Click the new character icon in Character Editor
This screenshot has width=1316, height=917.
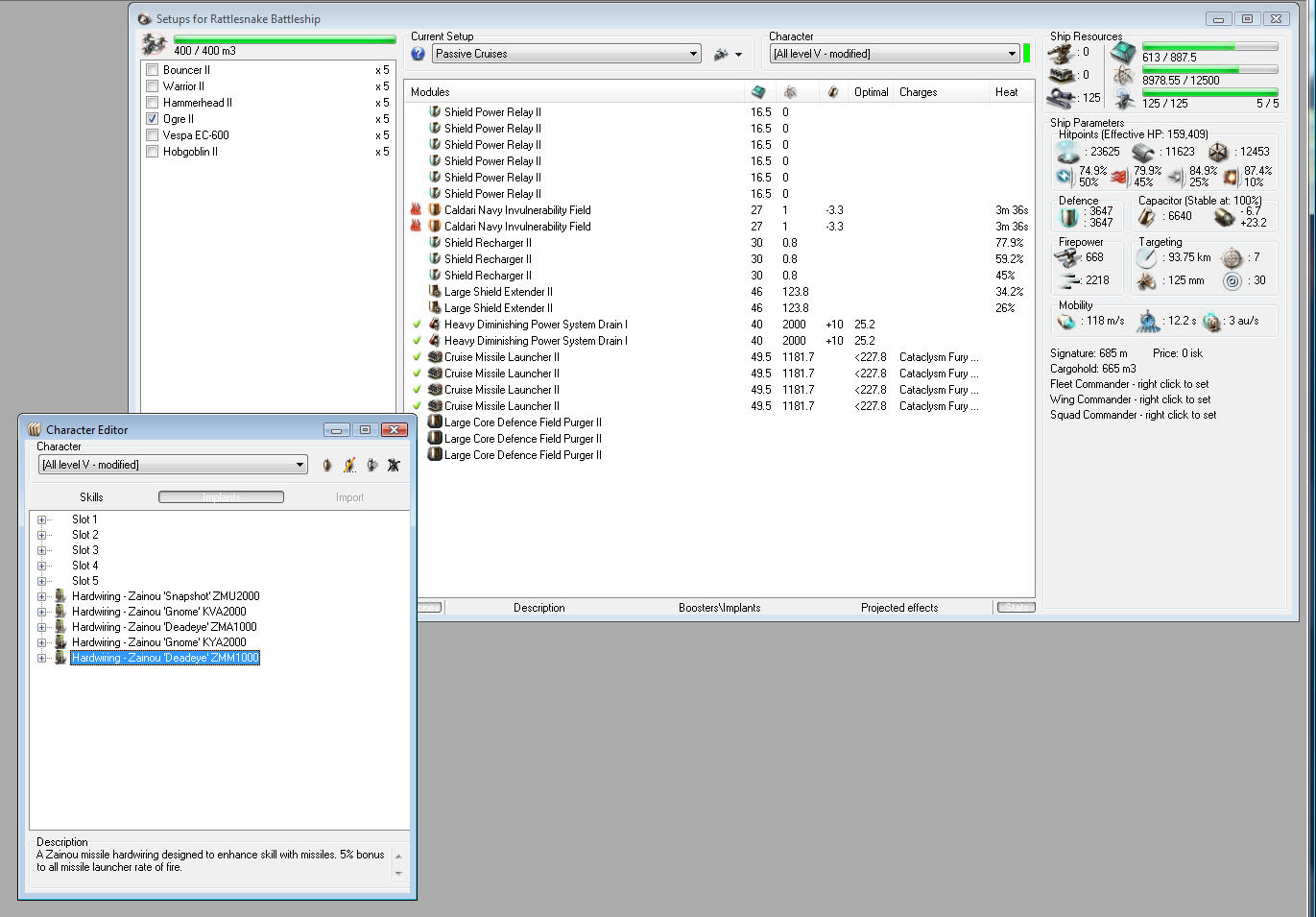pos(327,465)
